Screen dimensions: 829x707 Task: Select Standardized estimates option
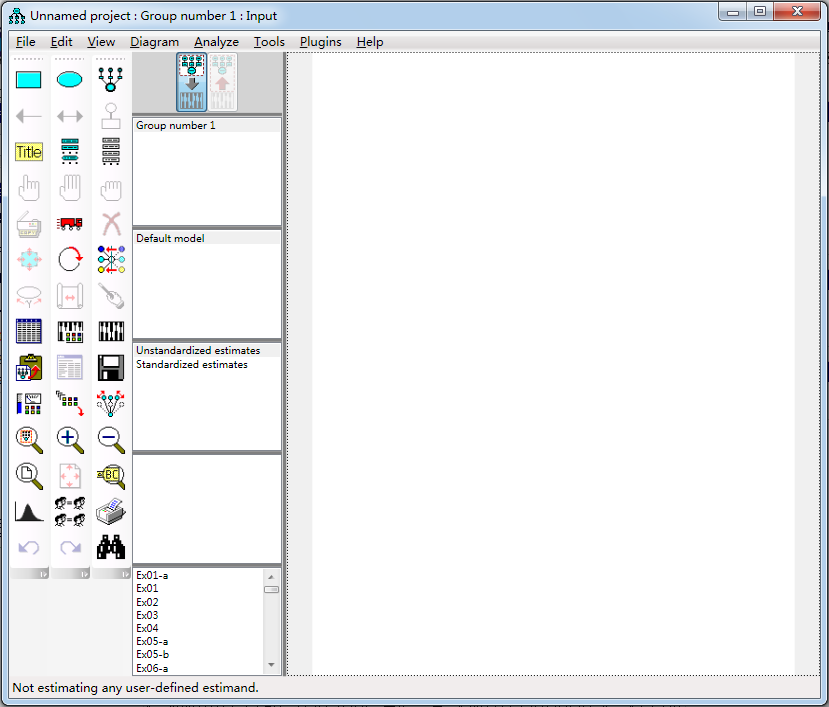tap(192, 365)
